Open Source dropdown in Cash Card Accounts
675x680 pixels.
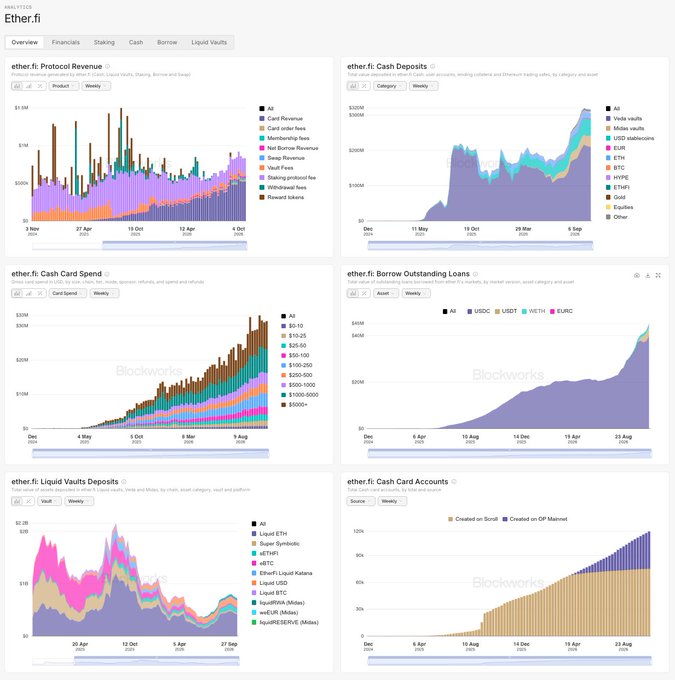coord(360,501)
